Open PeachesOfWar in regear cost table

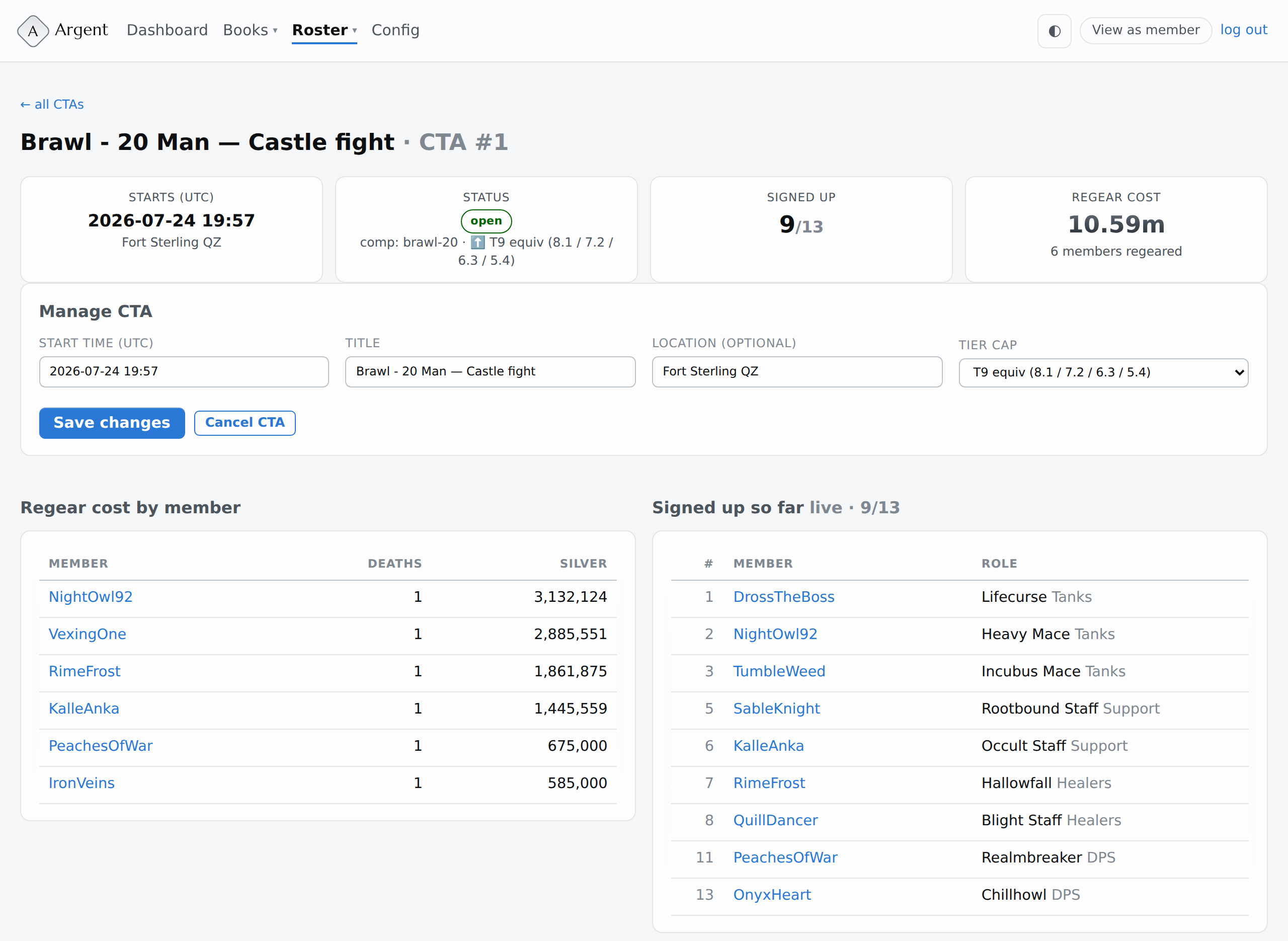click(x=100, y=746)
